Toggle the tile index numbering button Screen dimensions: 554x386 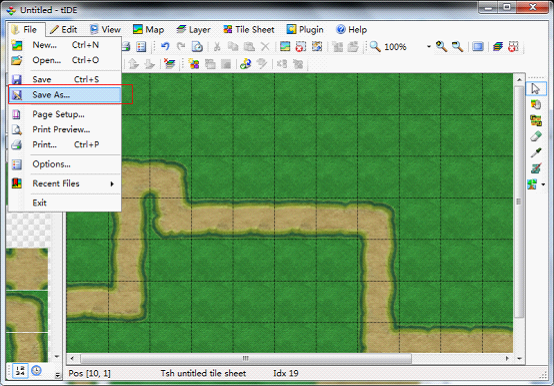20,371
